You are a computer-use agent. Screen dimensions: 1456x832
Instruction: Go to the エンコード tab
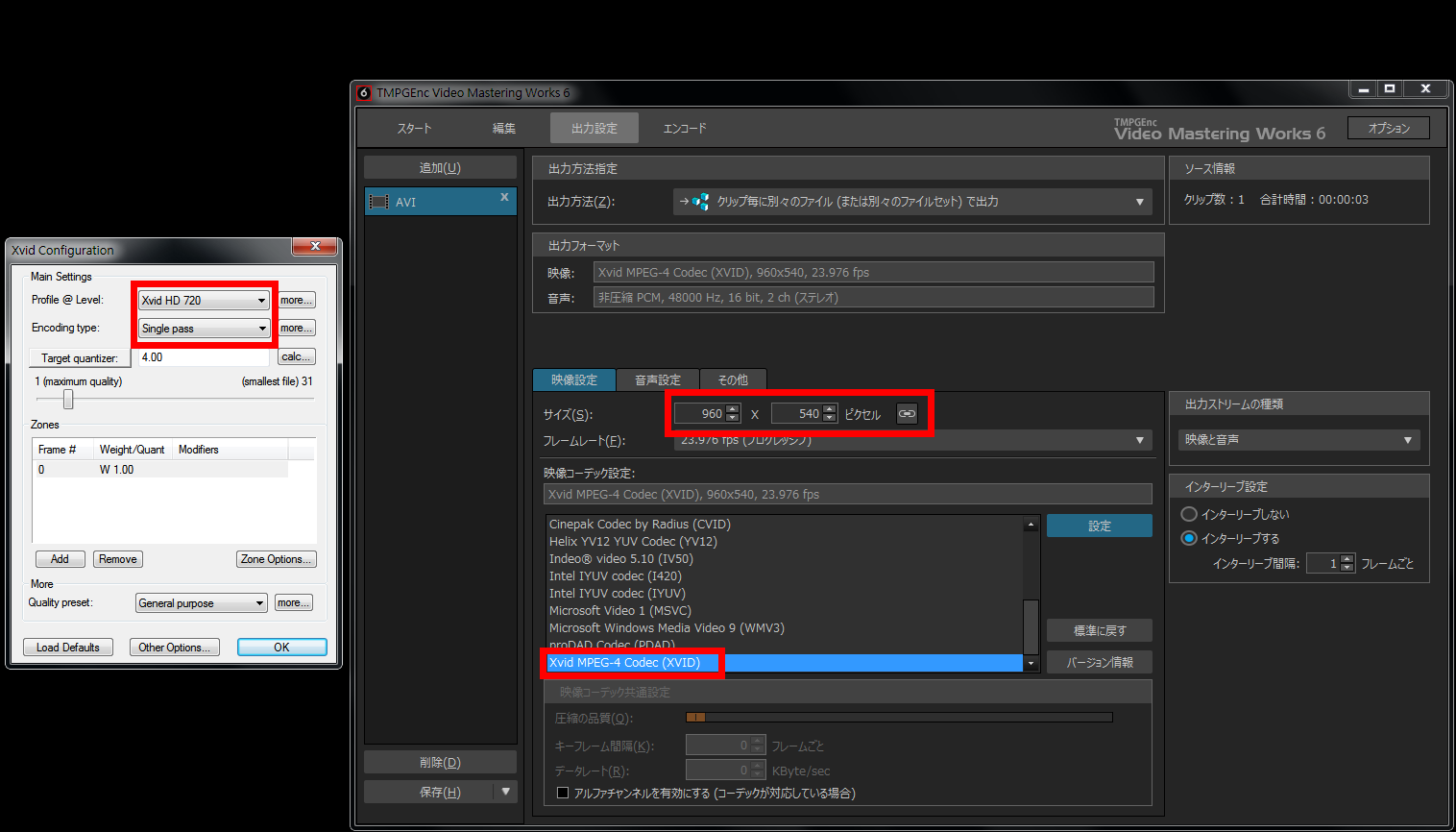pyautogui.click(x=685, y=128)
